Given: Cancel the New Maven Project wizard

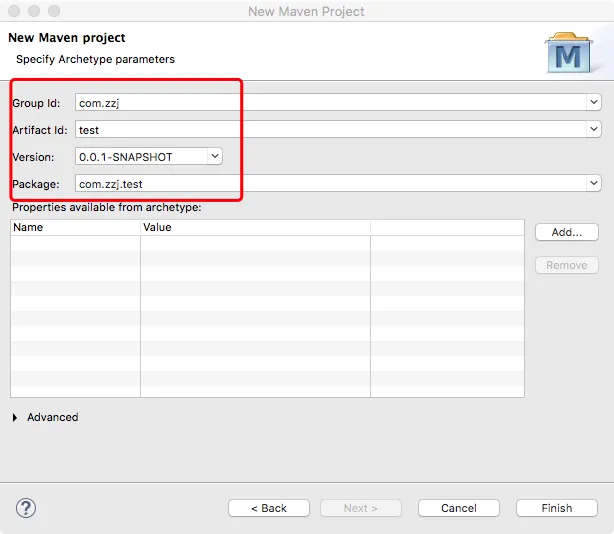Looking at the screenshot, I should pyautogui.click(x=459, y=508).
